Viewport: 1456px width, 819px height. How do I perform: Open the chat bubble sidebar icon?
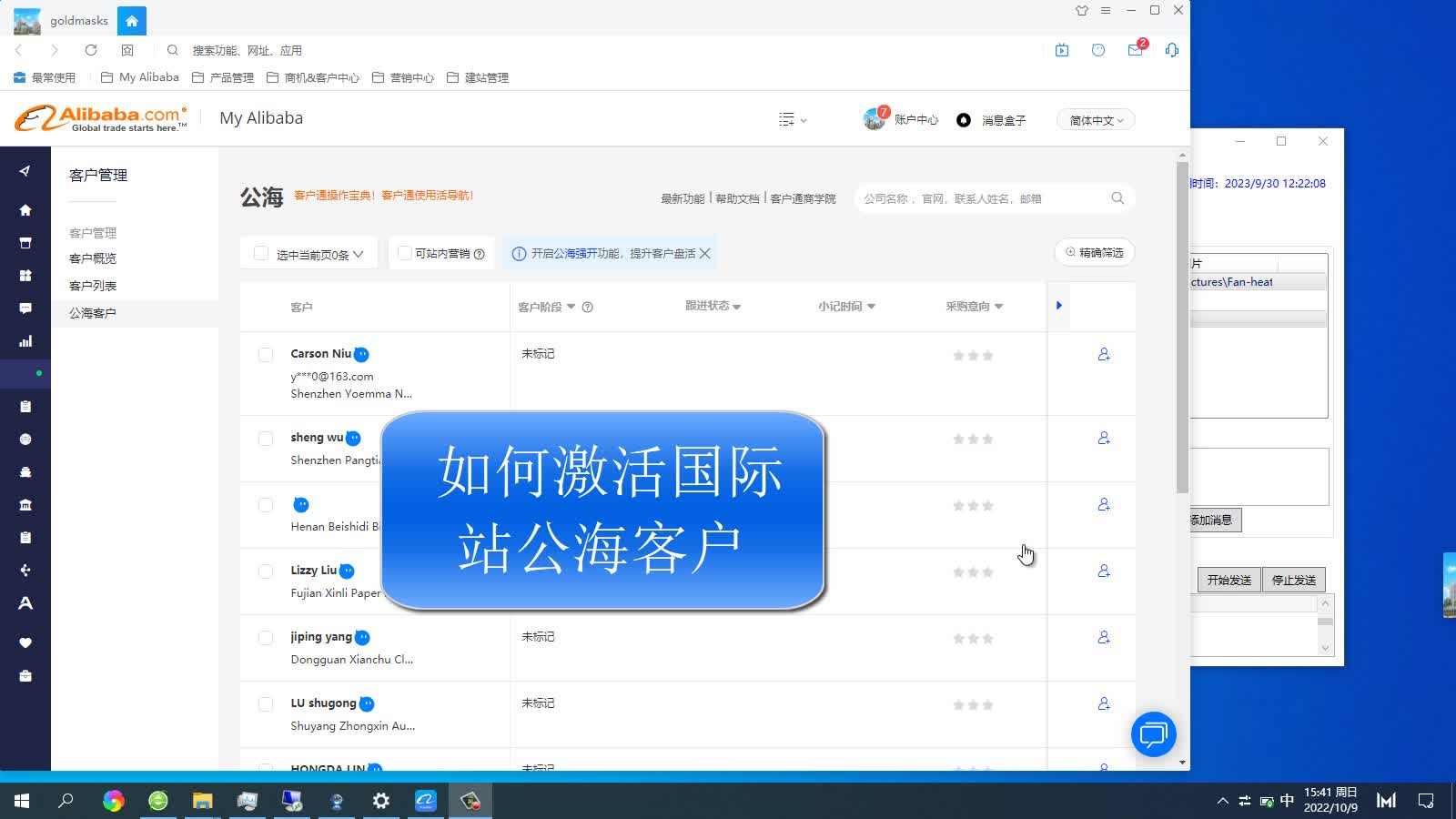25,308
